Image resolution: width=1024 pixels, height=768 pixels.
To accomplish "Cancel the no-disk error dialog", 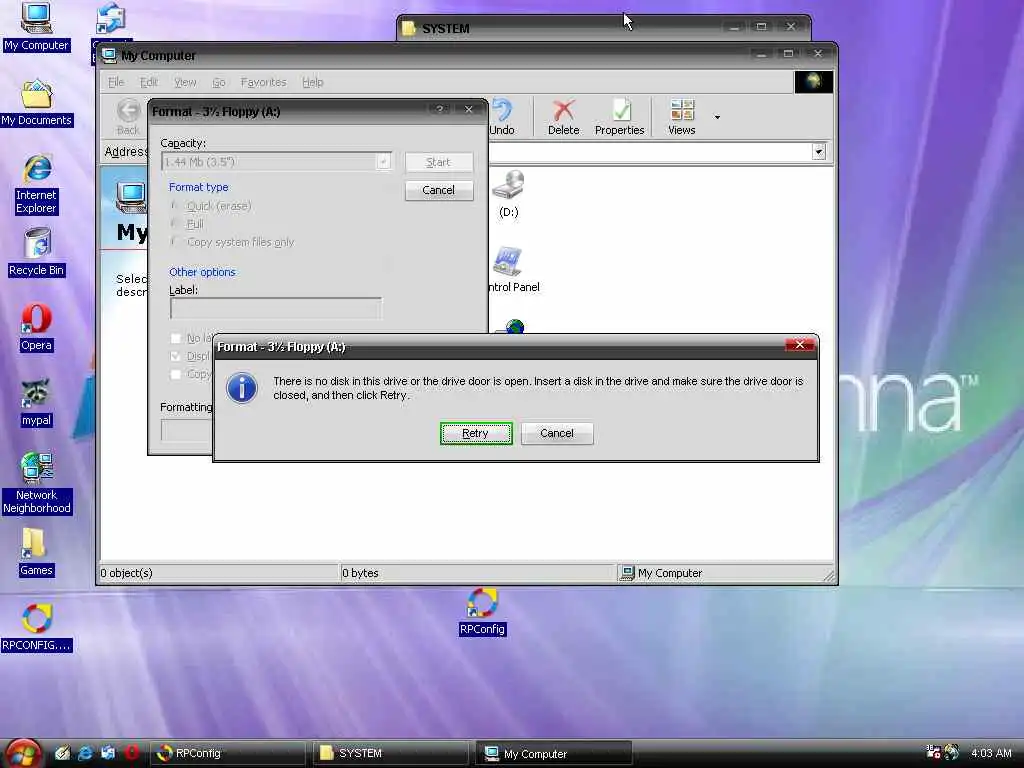I will (557, 434).
